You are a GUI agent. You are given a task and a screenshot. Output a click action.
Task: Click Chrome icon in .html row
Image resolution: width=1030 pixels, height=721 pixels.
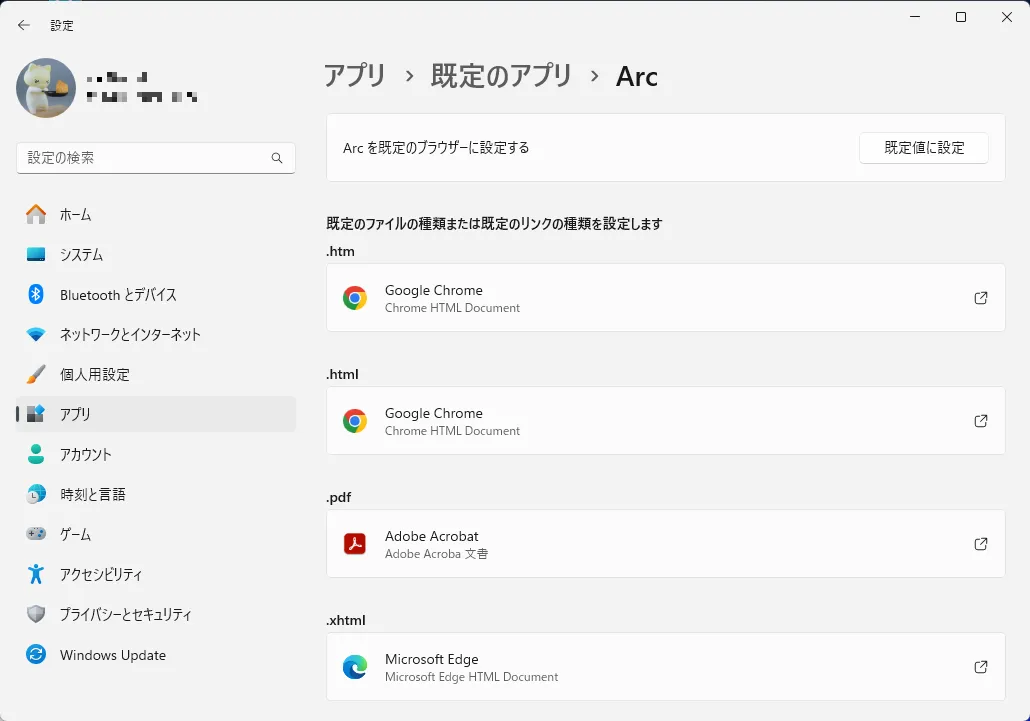(x=355, y=421)
